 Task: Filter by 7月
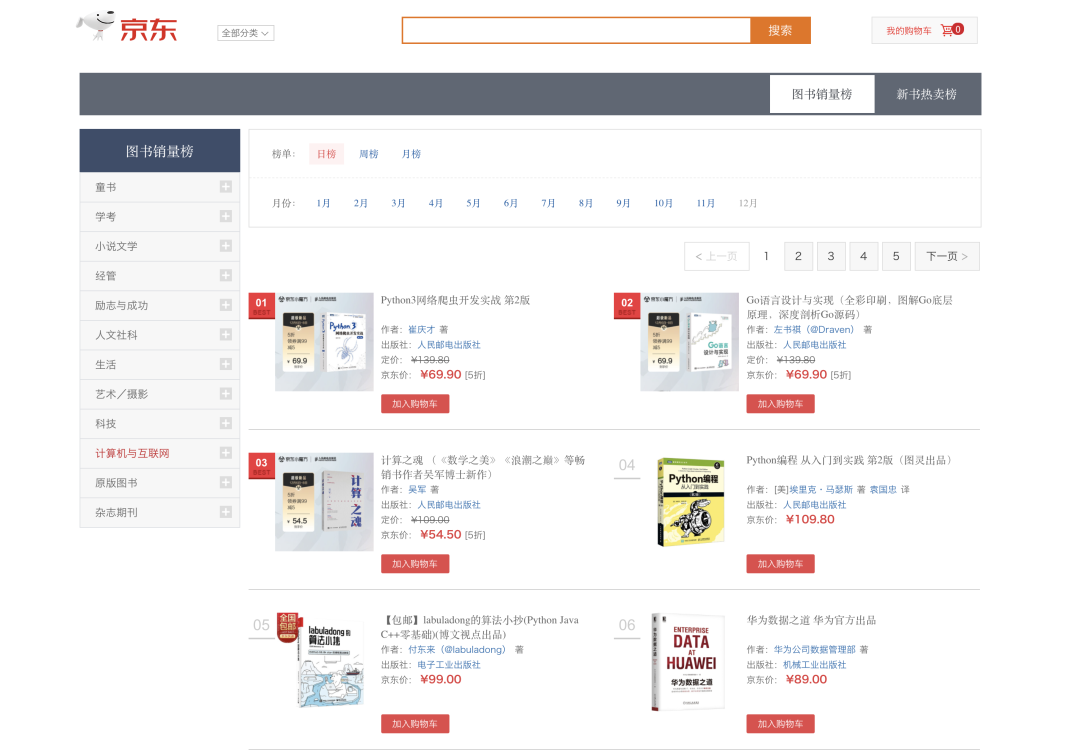point(548,203)
